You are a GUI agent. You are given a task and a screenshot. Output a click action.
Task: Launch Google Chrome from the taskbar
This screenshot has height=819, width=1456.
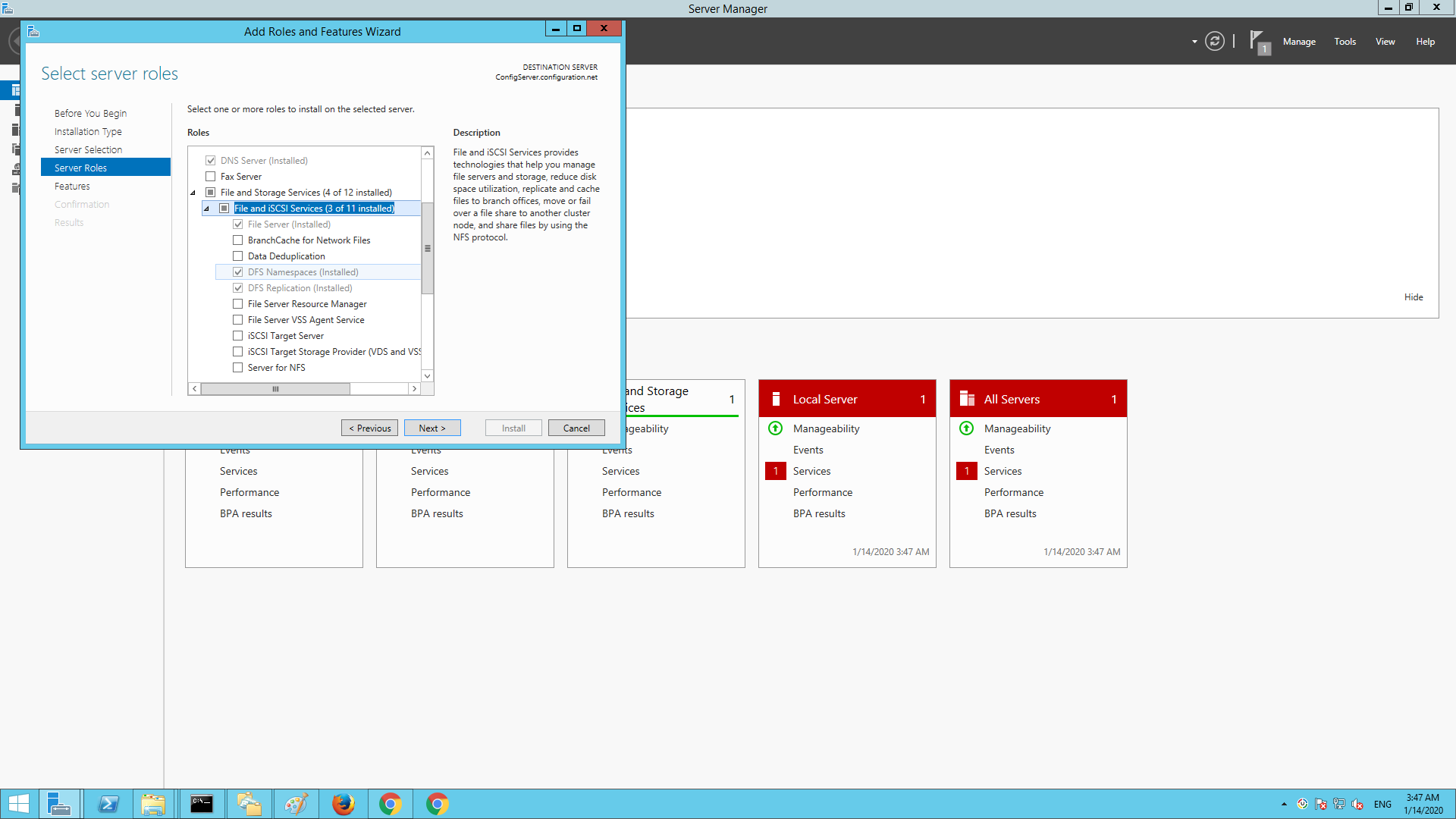pos(391,803)
